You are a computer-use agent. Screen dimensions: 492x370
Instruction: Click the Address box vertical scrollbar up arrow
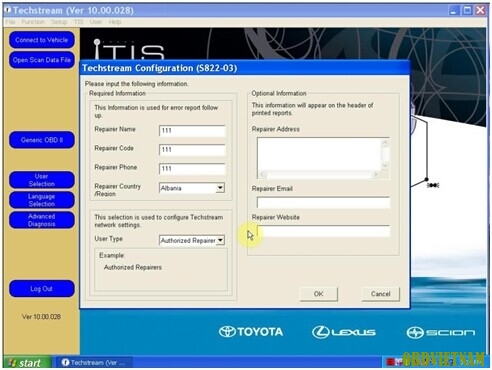(x=385, y=143)
